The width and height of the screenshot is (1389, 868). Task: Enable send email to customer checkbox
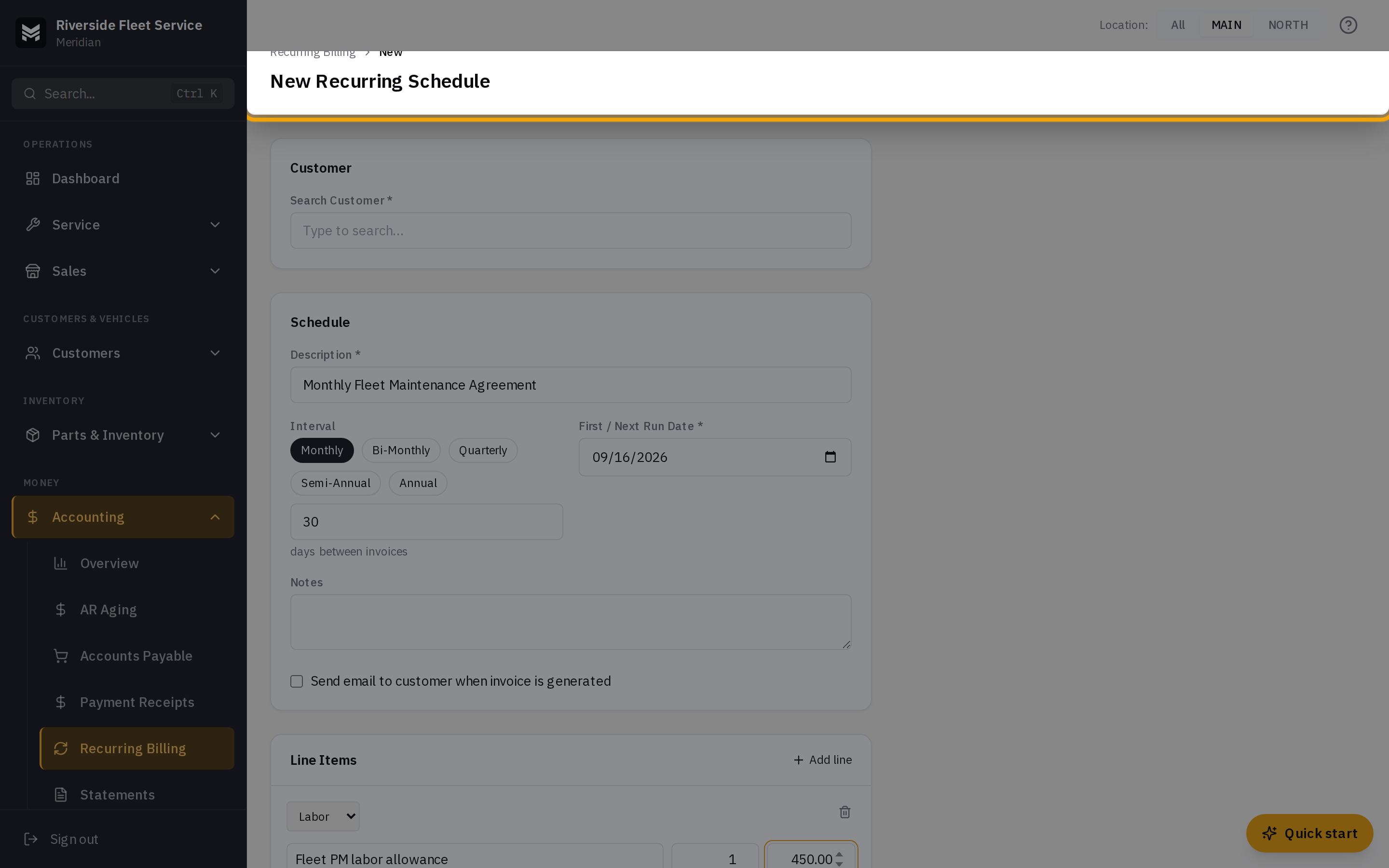(x=297, y=681)
